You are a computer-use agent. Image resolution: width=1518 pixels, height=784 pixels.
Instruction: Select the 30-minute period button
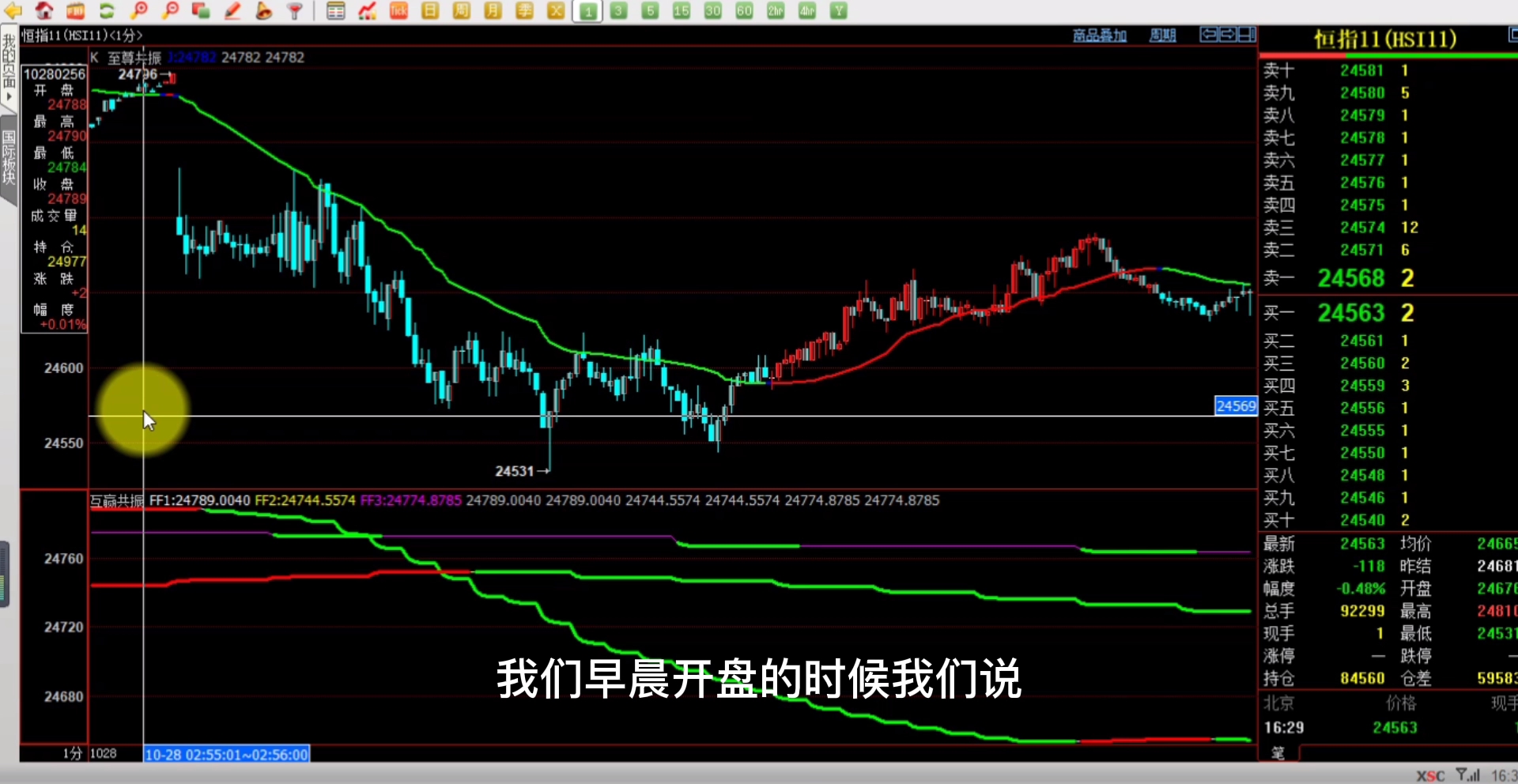click(x=713, y=10)
